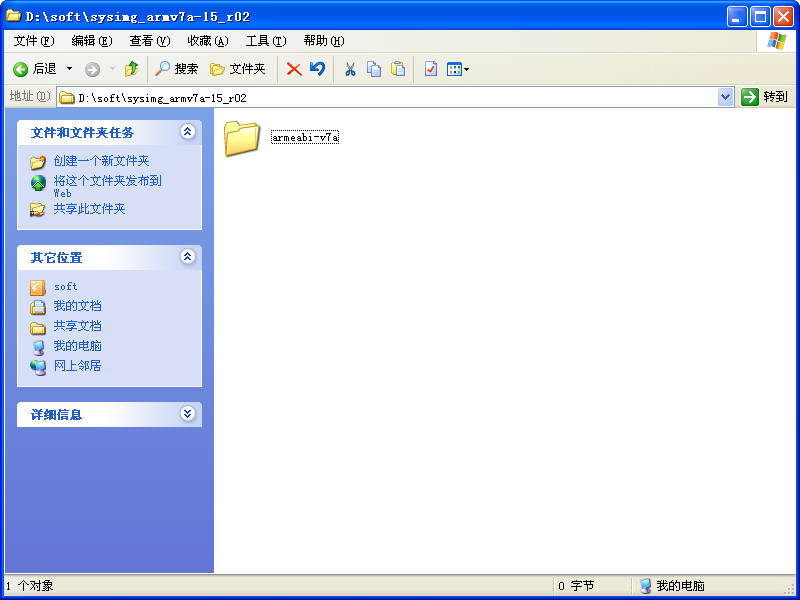Click the clipboard paste icon
The width and height of the screenshot is (800, 600).
click(x=398, y=69)
